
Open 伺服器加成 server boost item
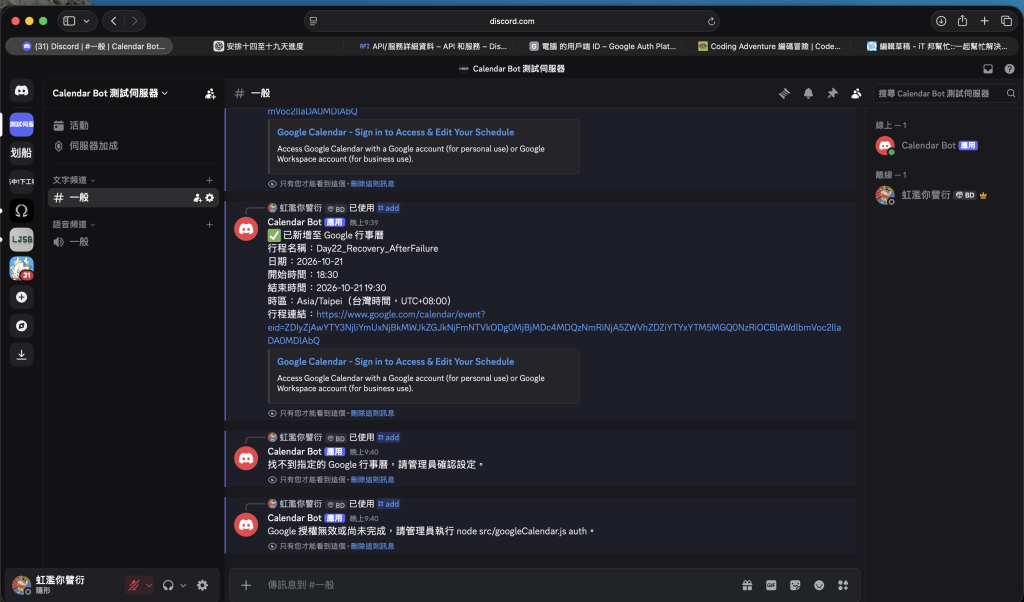pos(131,146)
